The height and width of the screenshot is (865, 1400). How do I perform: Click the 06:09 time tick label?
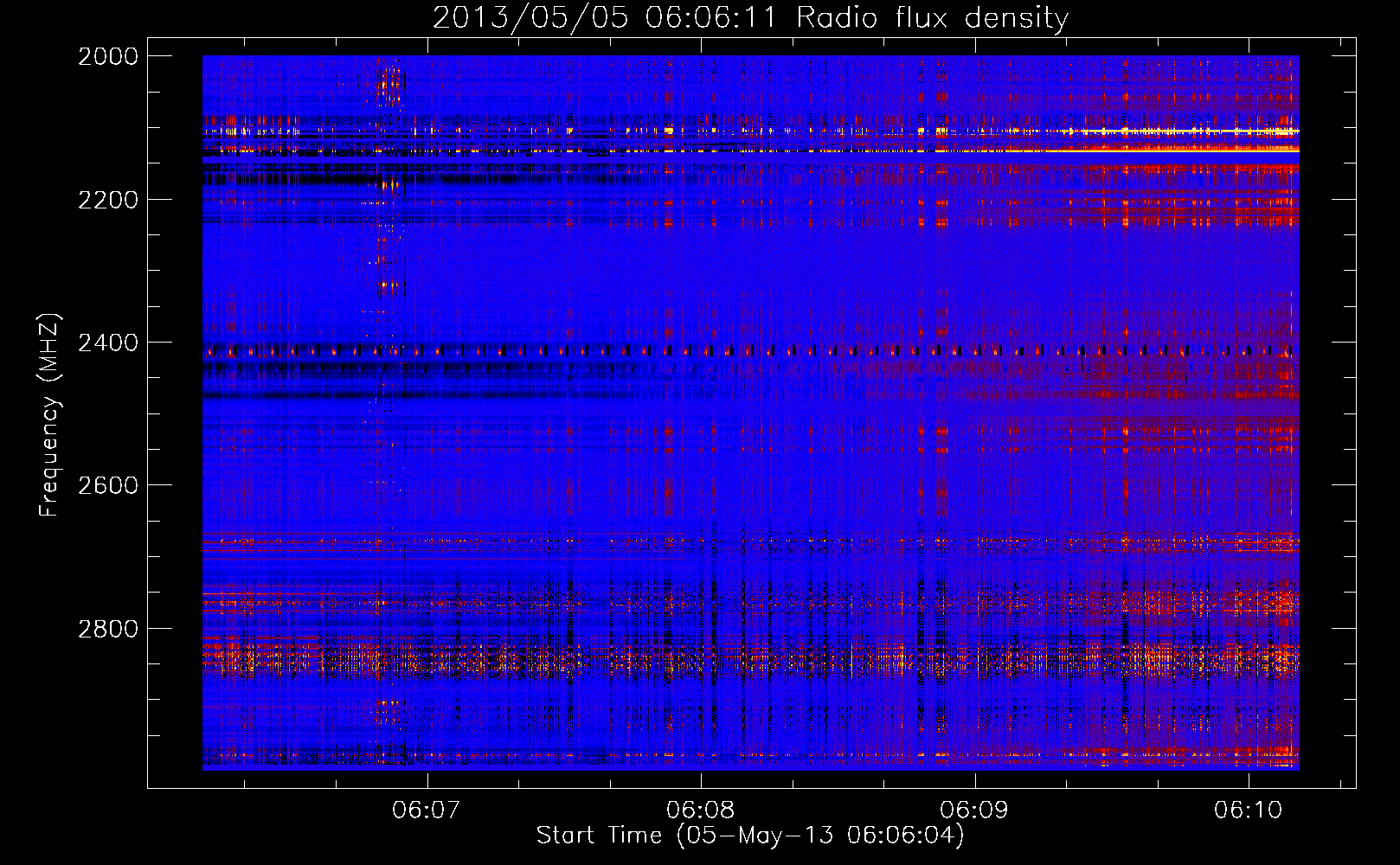[x=974, y=811]
